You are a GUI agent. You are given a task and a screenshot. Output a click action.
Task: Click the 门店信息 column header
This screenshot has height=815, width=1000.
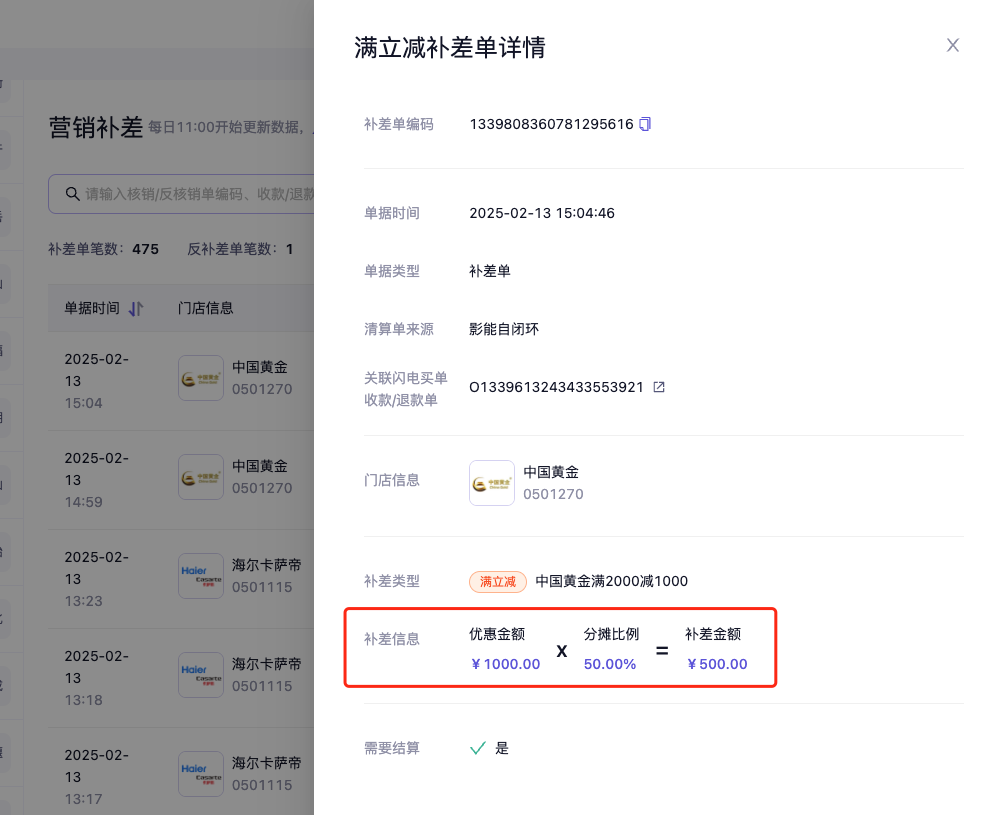pos(205,308)
